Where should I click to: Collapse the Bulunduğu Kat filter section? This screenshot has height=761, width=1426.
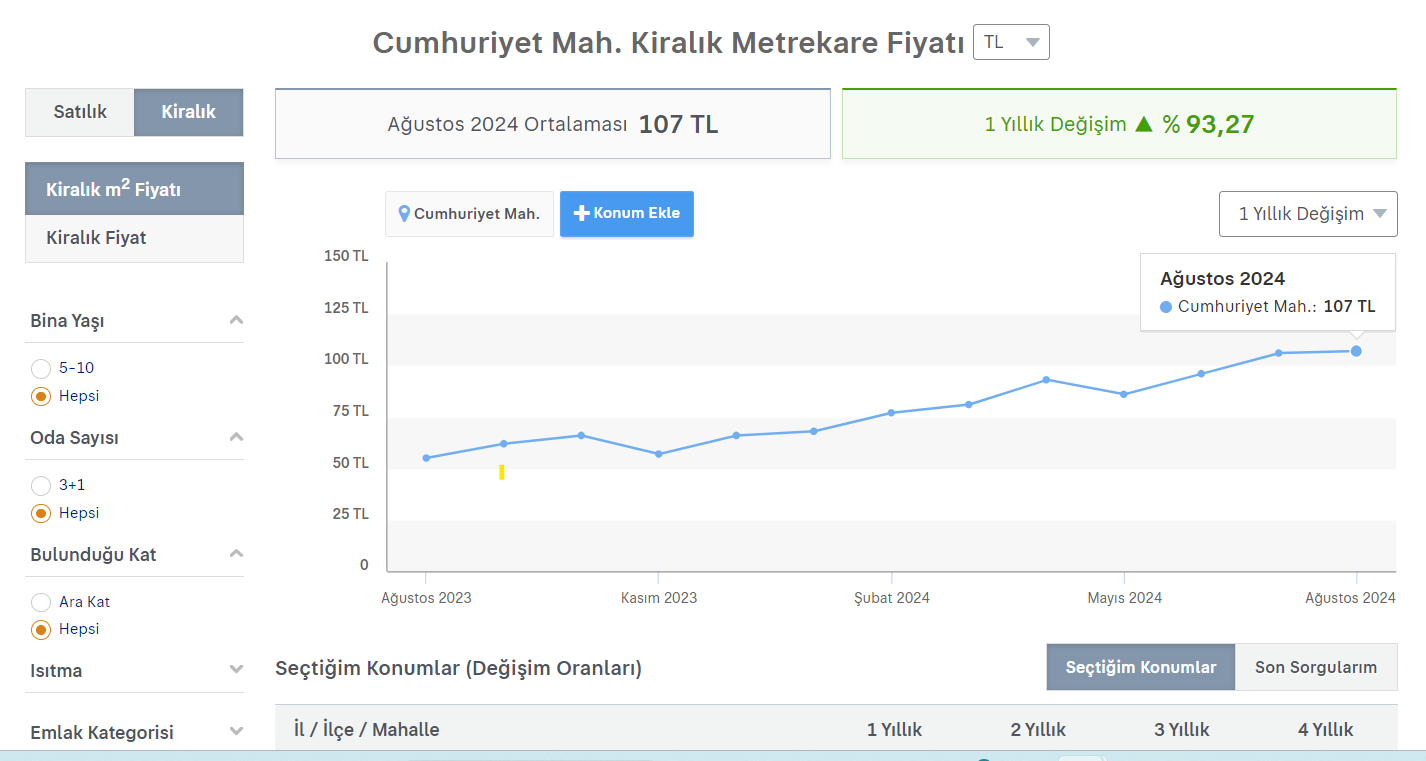click(236, 554)
